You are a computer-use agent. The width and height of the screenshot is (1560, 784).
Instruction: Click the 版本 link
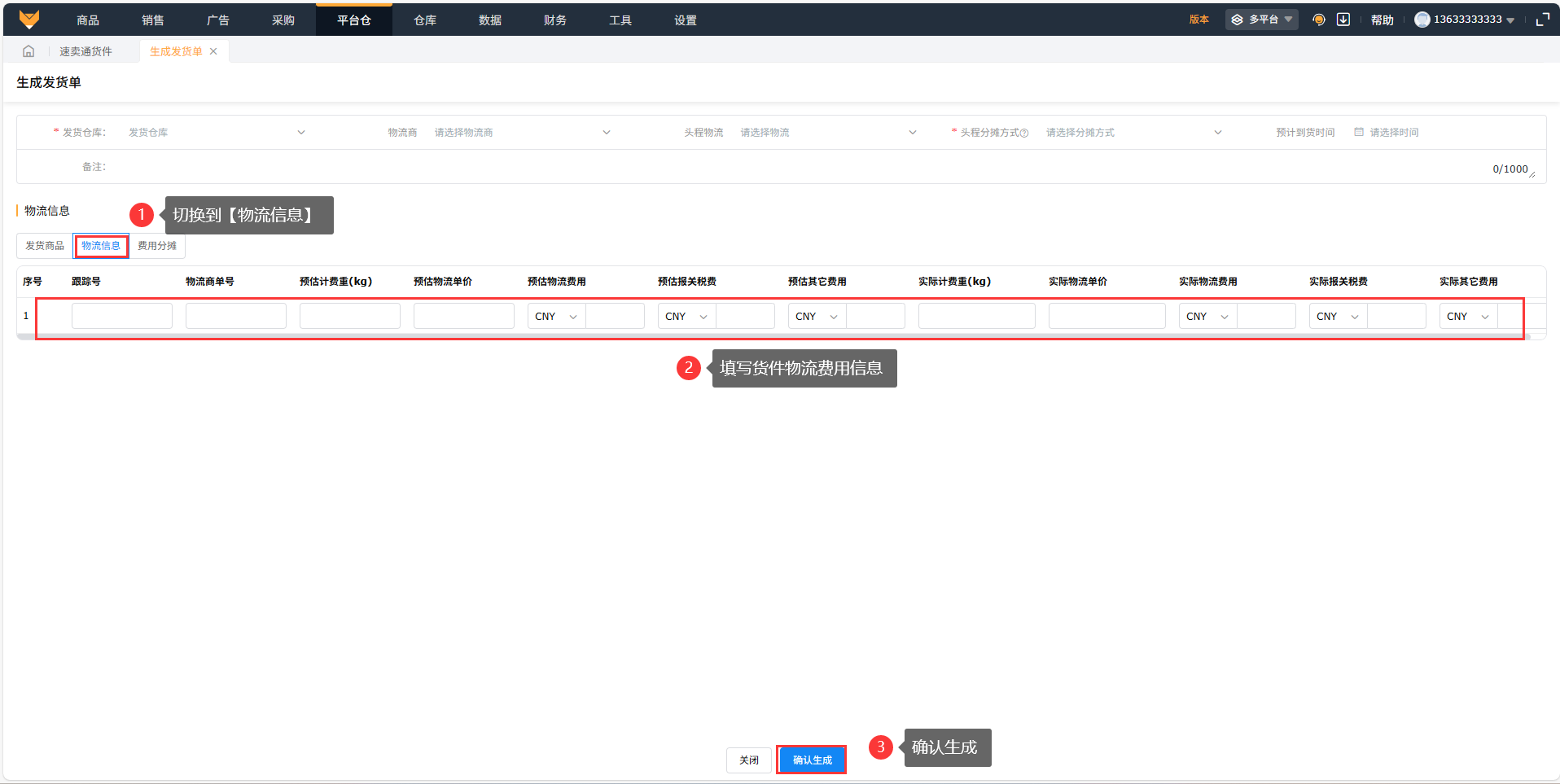1199,20
